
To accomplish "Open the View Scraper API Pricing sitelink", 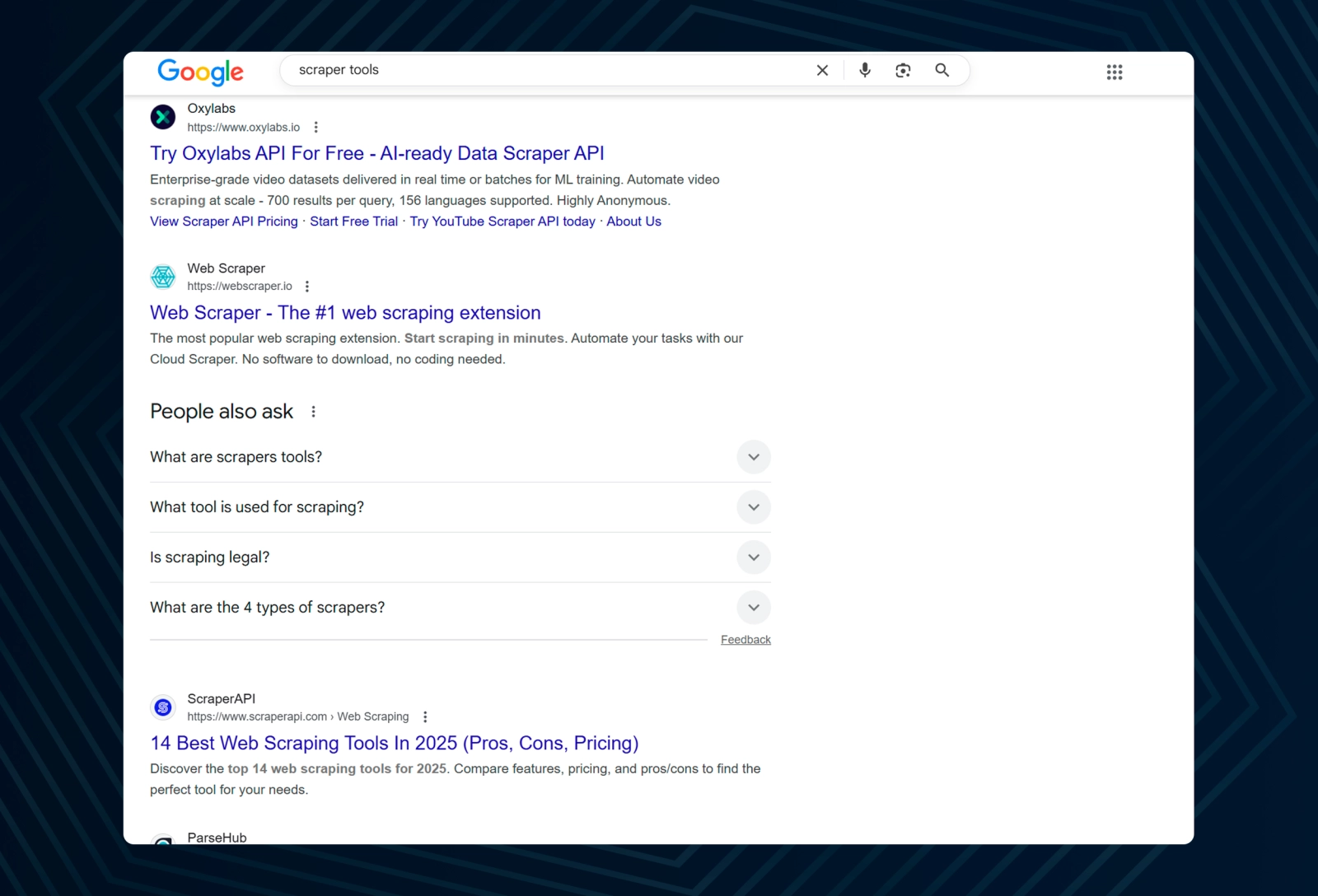I will tap(224, 222).
